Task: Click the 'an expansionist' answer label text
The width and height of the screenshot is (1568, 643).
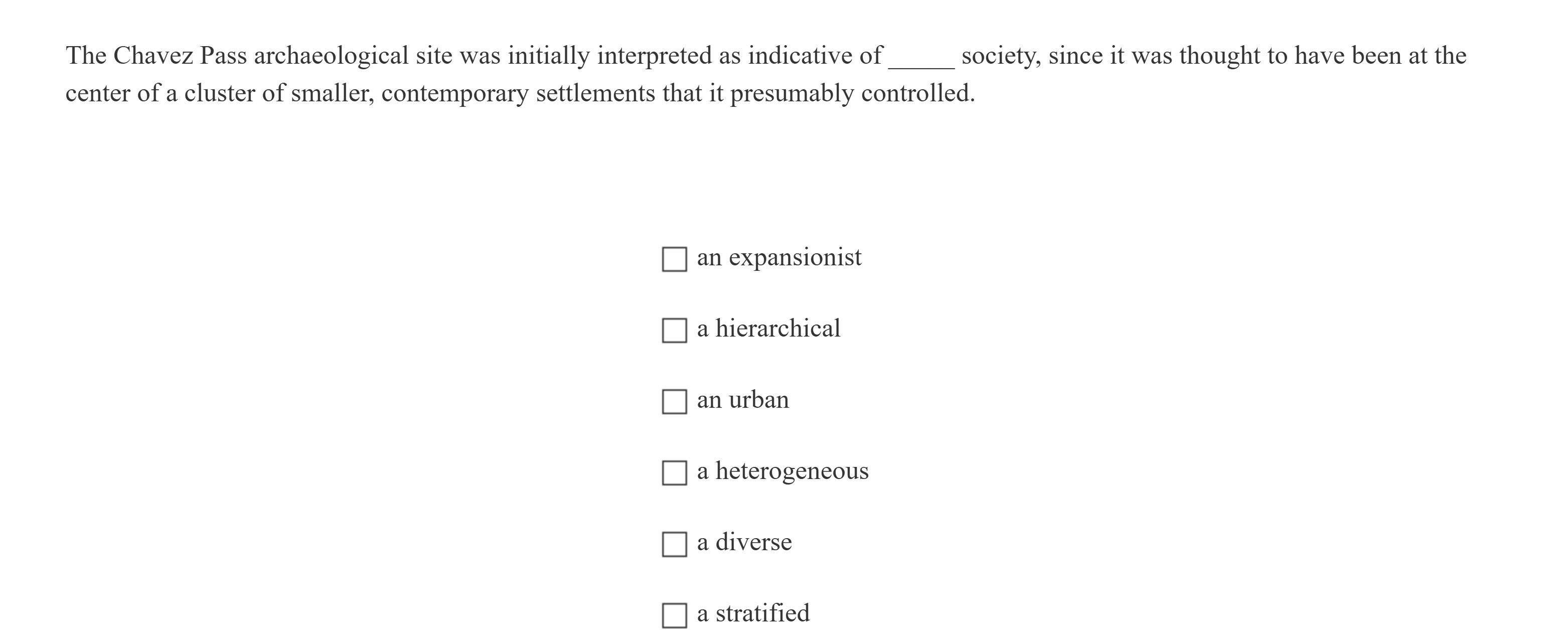Action: 778,258
